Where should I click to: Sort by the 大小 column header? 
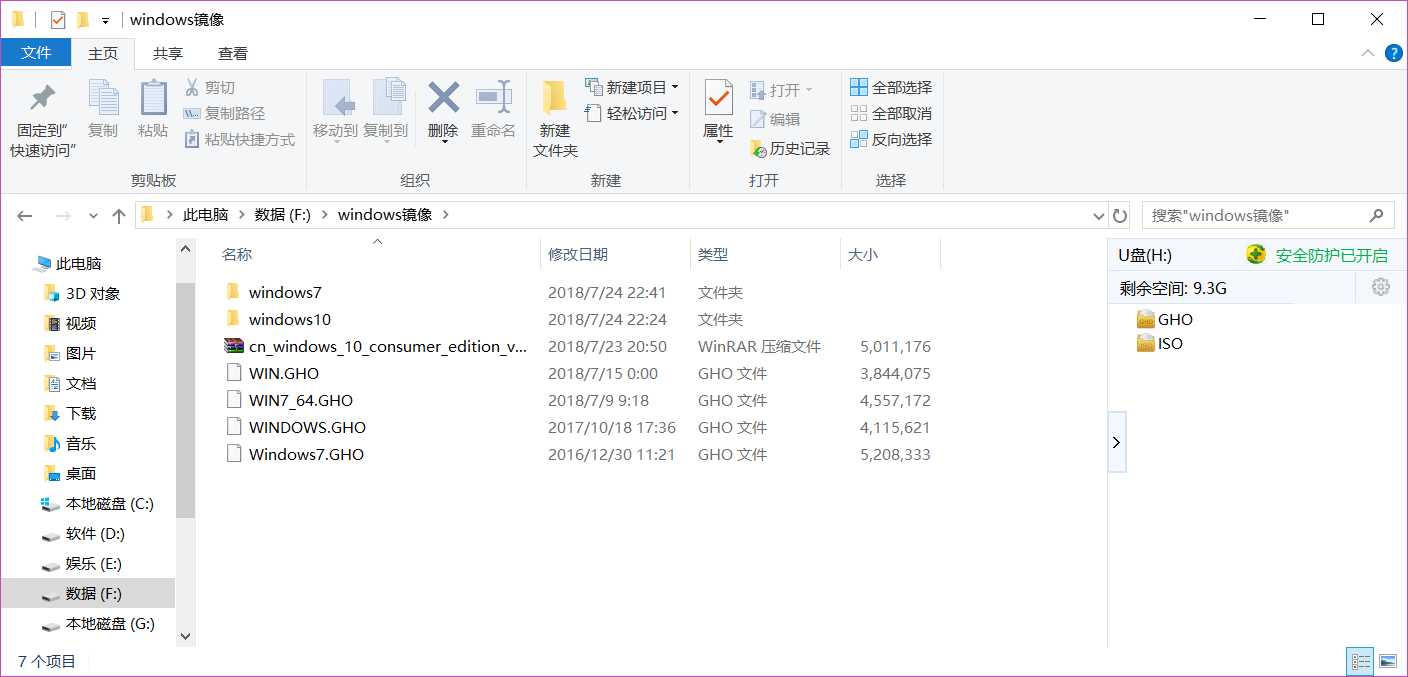pyautogui.click(x=863, y=255)
